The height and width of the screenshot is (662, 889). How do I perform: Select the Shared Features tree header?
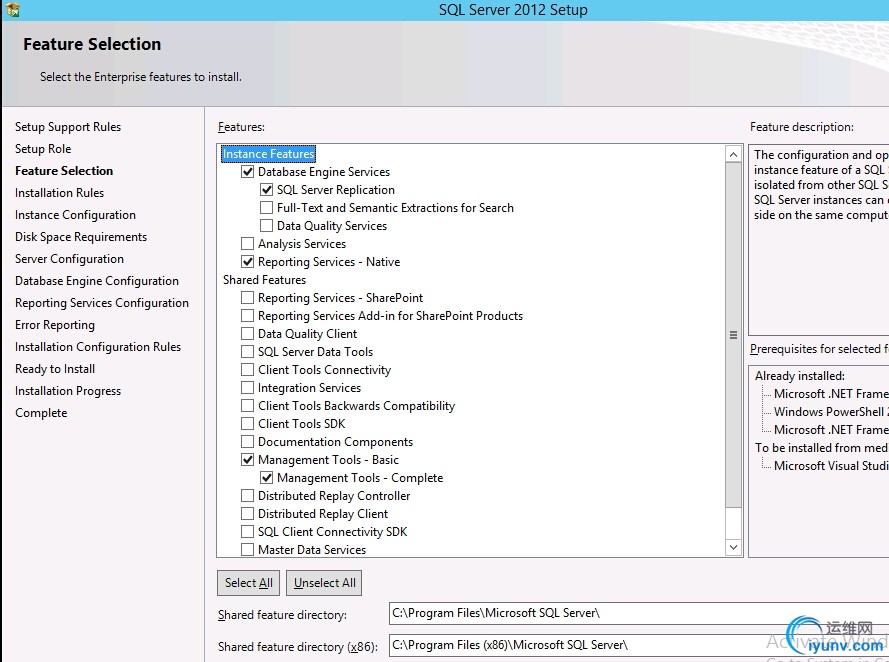[x=264, y=280]
